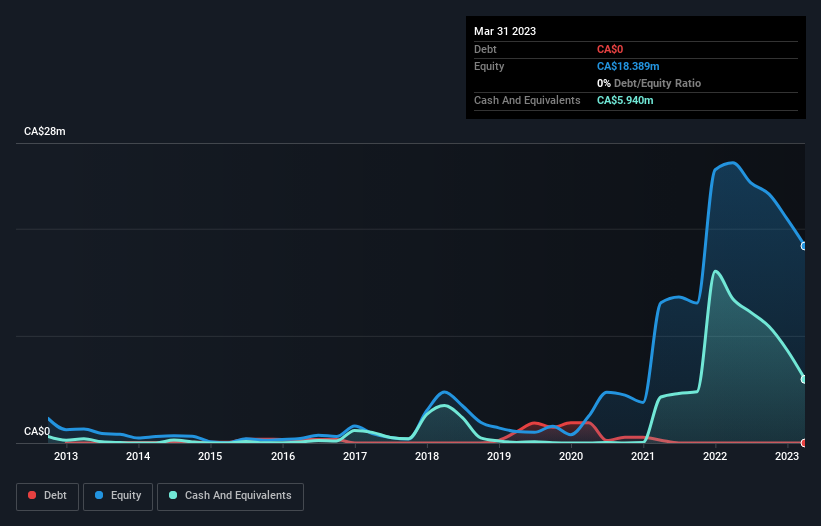This screenshot has height=526, width=821.
Task: Select the Cash endpoint marker at chart edge
Action: tap(804, 379)
